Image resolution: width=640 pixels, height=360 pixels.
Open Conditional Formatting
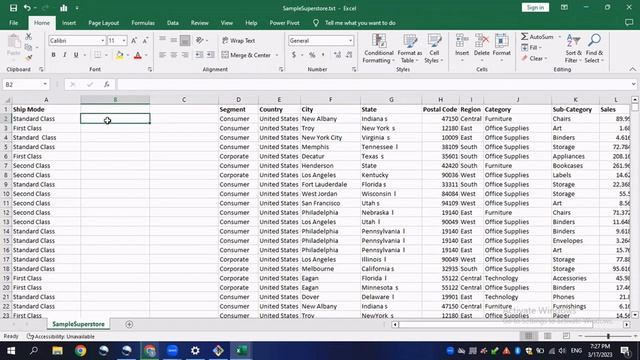pyautogui.click(x=379, y=49)
